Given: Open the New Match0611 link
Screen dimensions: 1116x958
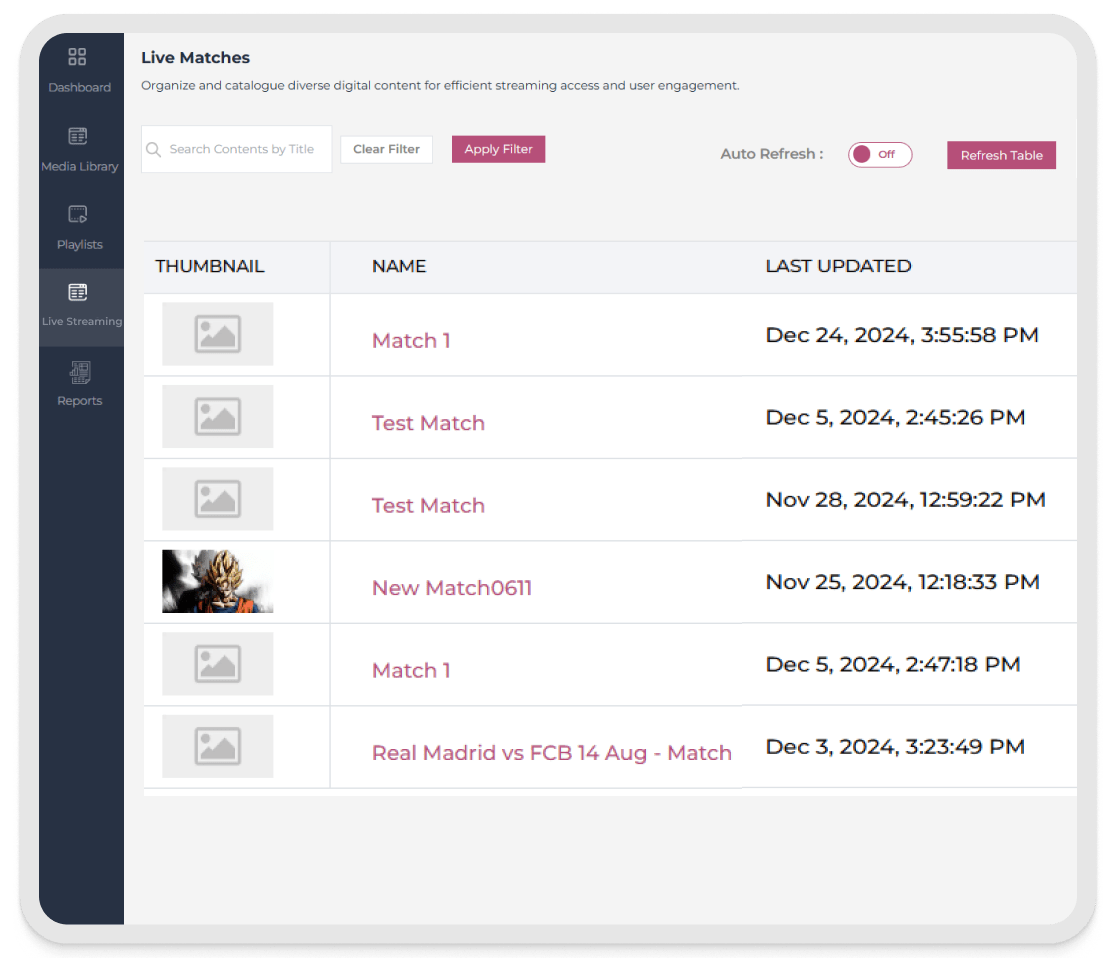Looking at the screenshot, I should [x=451, y=588].
